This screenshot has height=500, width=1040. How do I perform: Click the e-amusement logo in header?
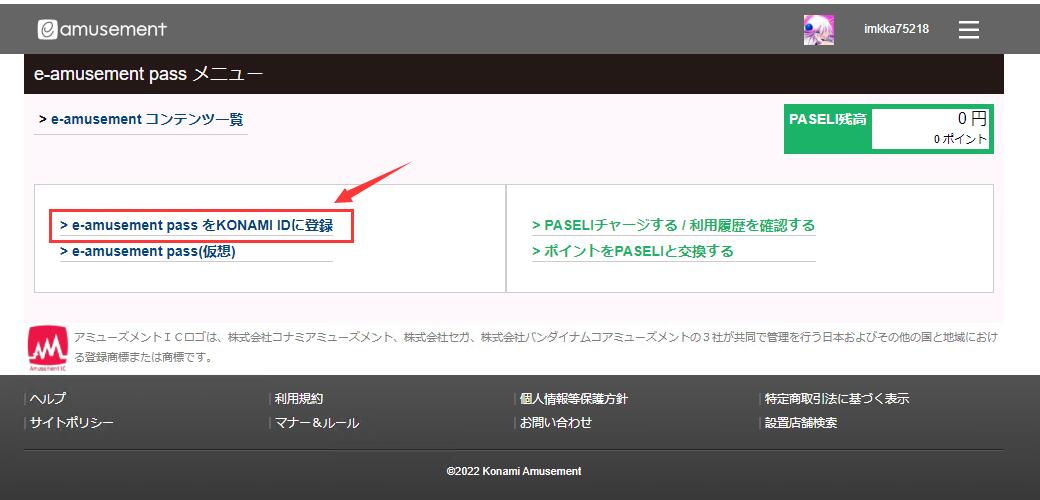102,30
